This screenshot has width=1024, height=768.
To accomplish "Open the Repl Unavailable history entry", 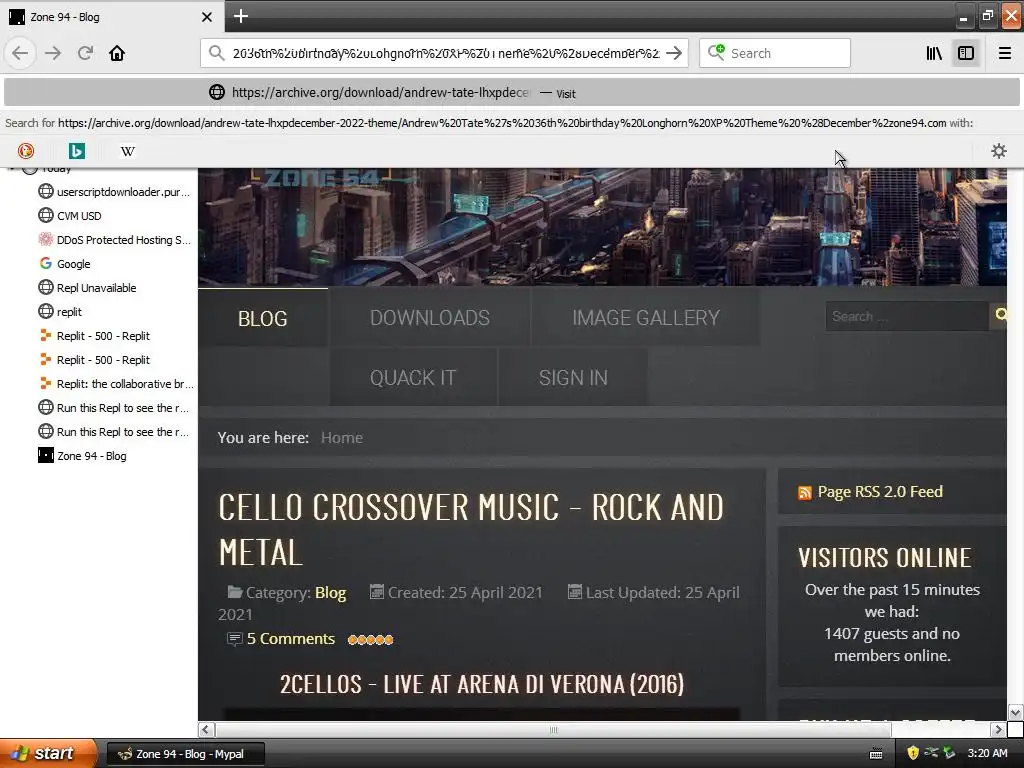I will [x=88, y=288].
